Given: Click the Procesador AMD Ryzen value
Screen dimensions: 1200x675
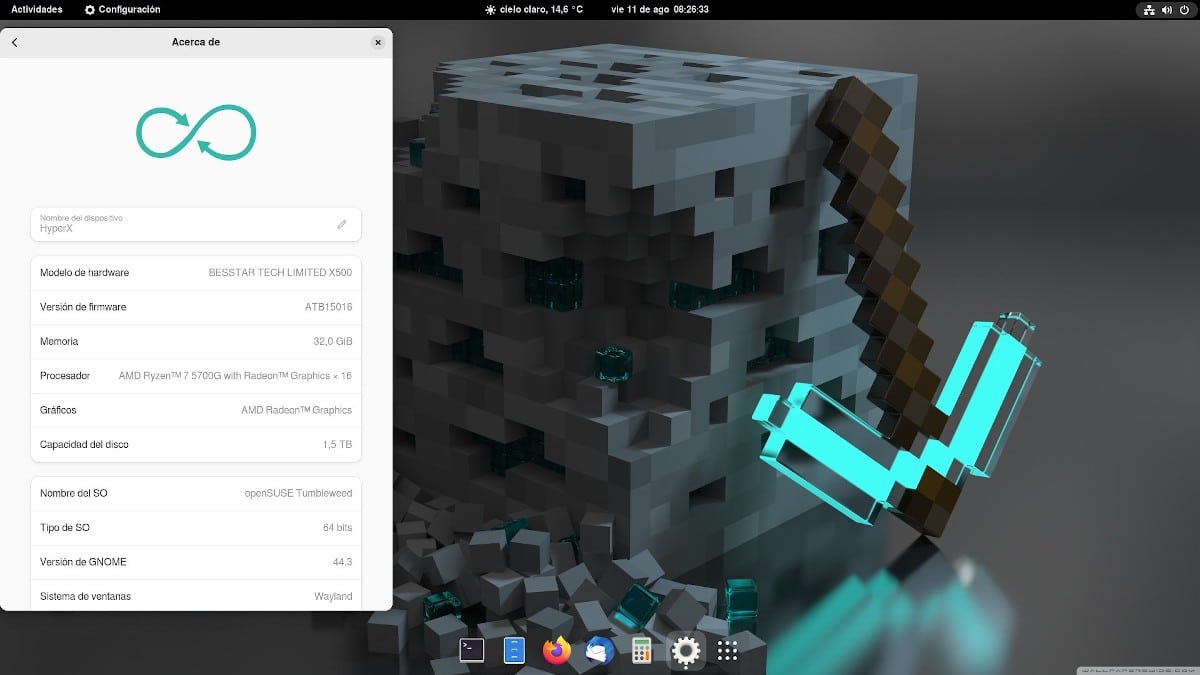Looking at the screenshot, I should pos(235,376).
